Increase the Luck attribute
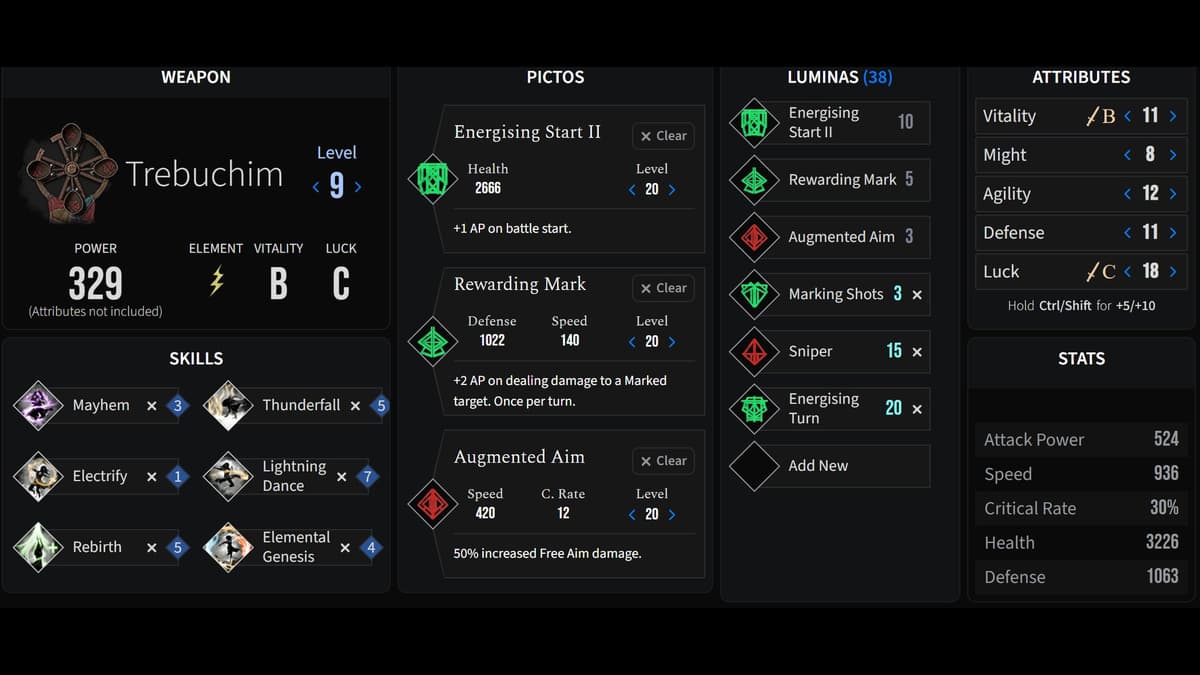 click(x=1173, y=272)
